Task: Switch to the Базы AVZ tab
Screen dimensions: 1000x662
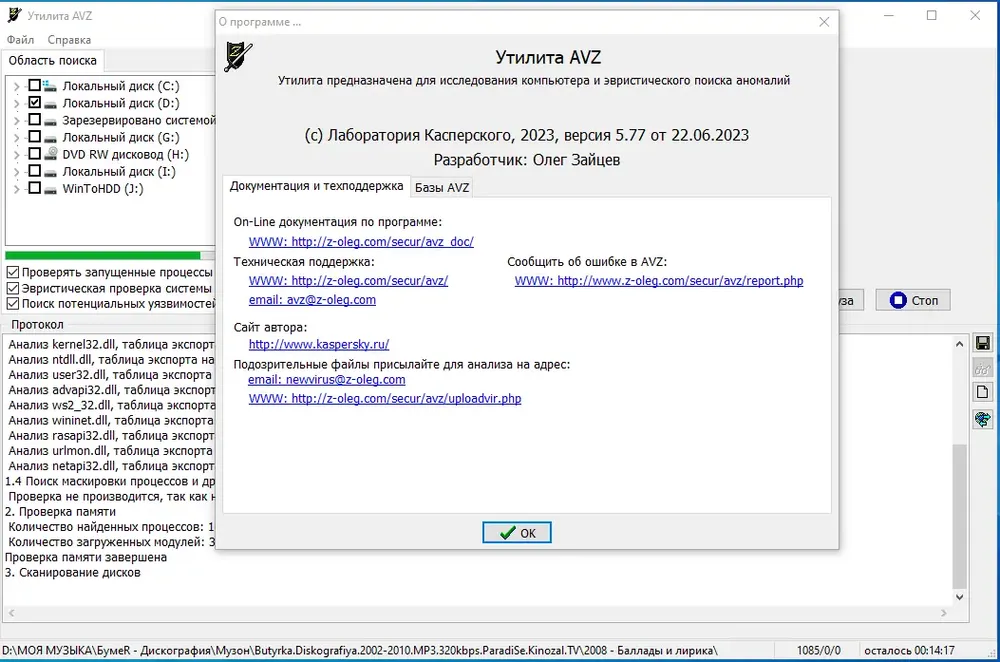Action: click(x=442, y=188)
